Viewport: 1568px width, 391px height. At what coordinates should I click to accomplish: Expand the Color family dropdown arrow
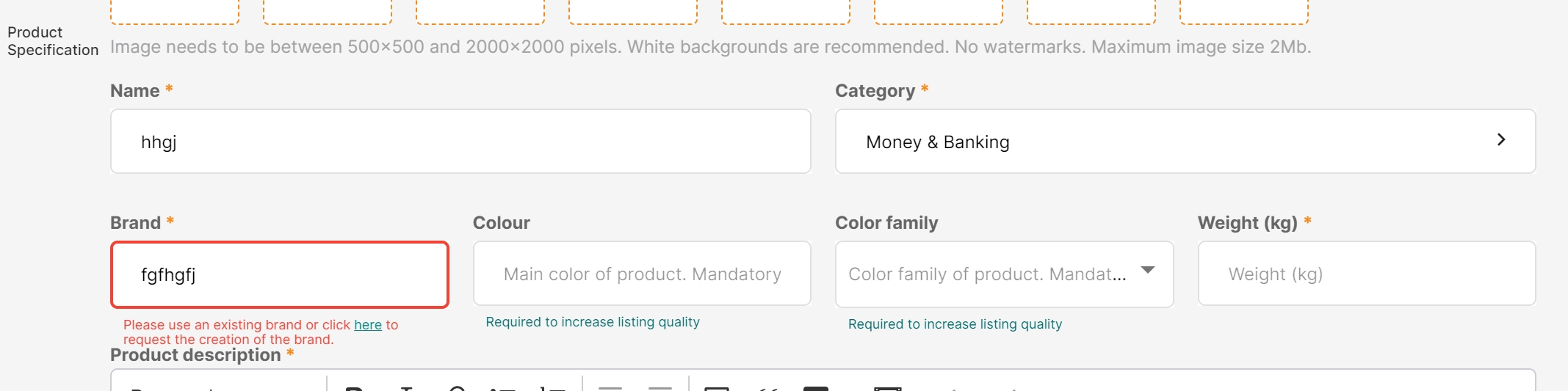(1148, 270)
